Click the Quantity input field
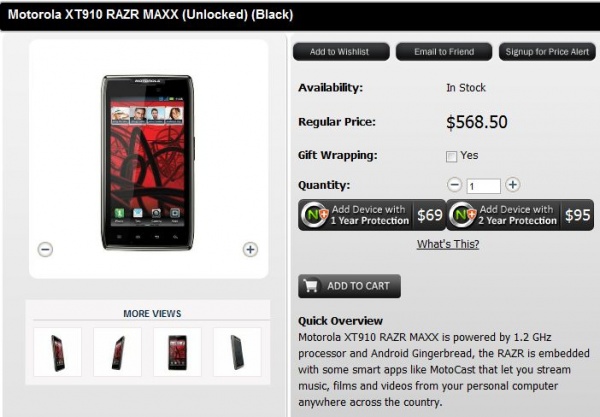 (x=483, y=186)
